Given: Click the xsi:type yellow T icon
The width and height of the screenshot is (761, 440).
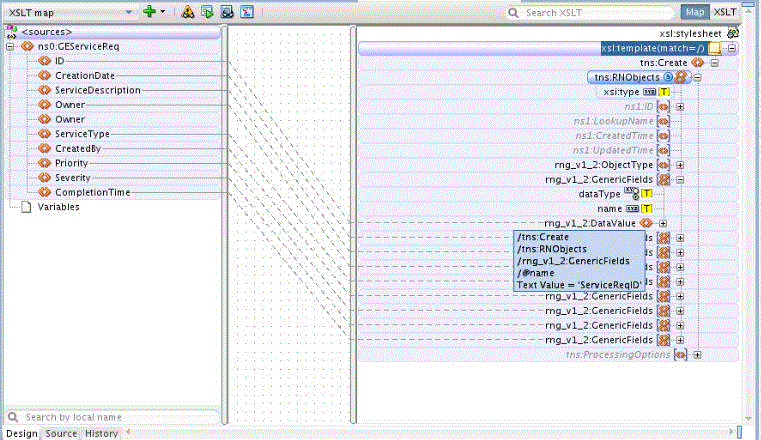Looking at the screenshot, I should [x=663, y=92].
